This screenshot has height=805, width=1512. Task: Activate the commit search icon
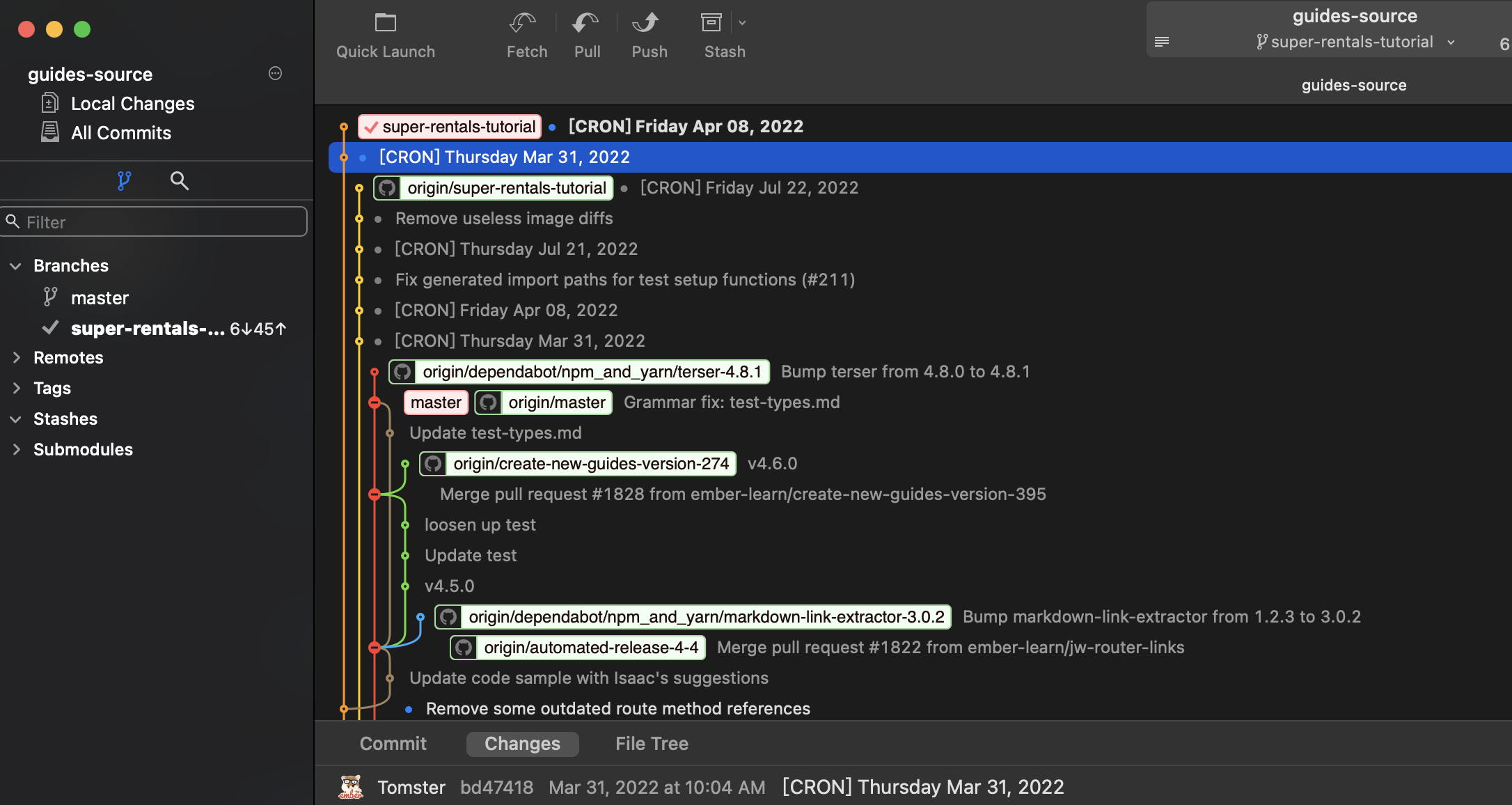tap(179, 181)
